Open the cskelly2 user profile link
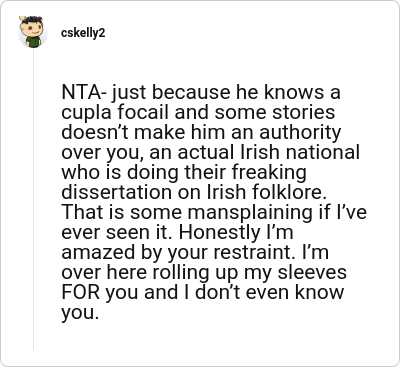 tap(83, 33)
